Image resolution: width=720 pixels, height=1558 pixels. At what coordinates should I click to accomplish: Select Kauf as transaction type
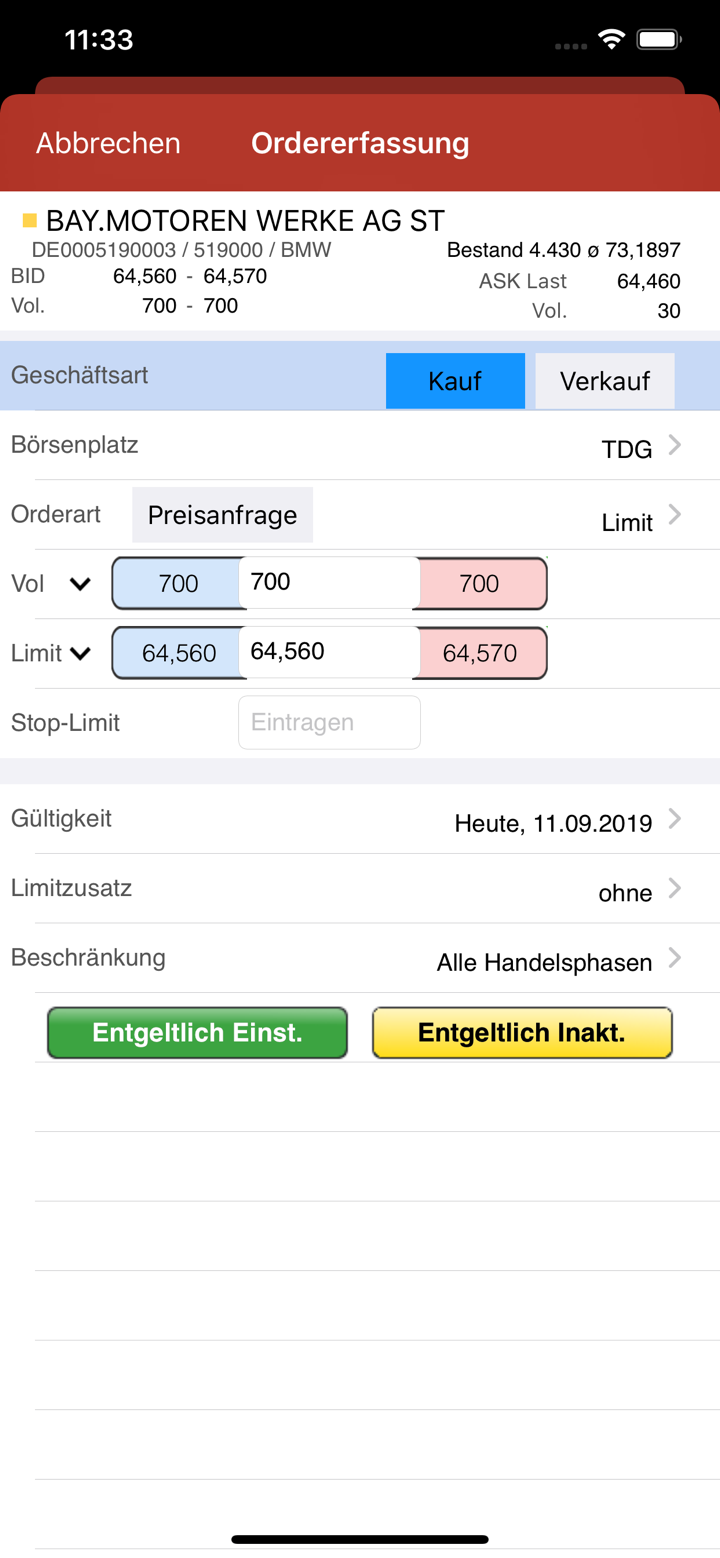[x=455, y=381]
